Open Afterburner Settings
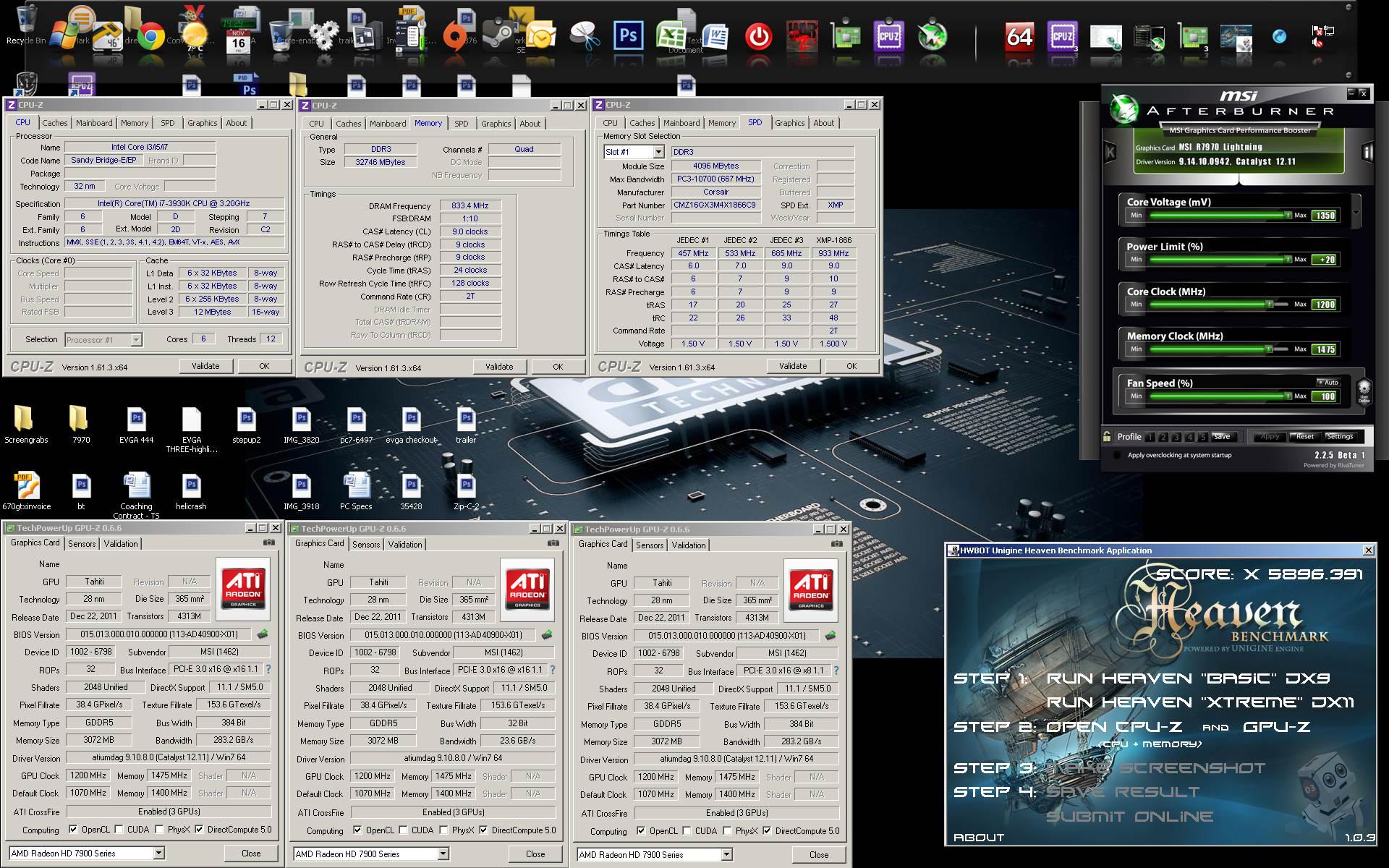This screenshot has width=1389, height=868. 1340,436
